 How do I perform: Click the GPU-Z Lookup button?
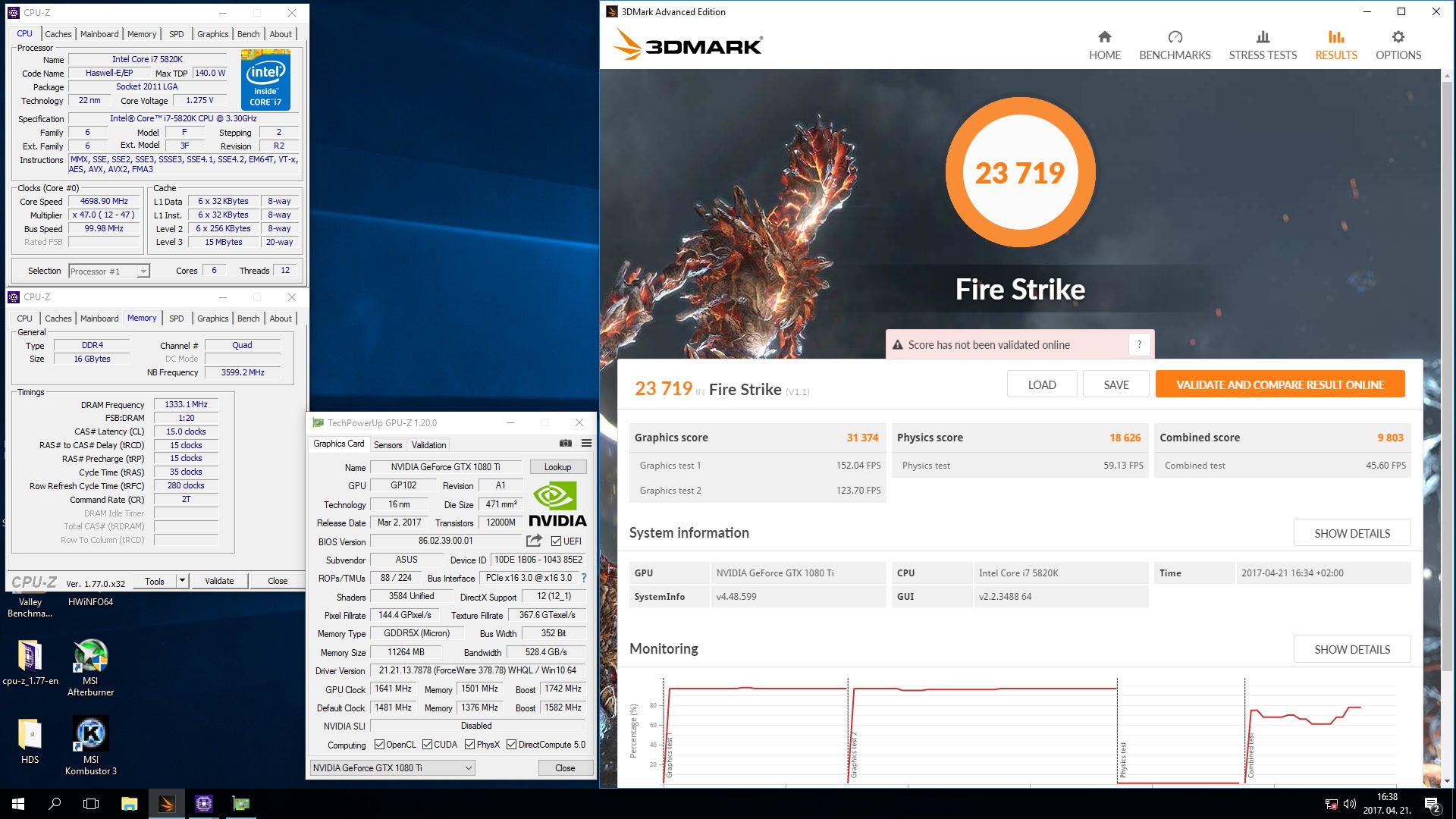coord(557,467)
